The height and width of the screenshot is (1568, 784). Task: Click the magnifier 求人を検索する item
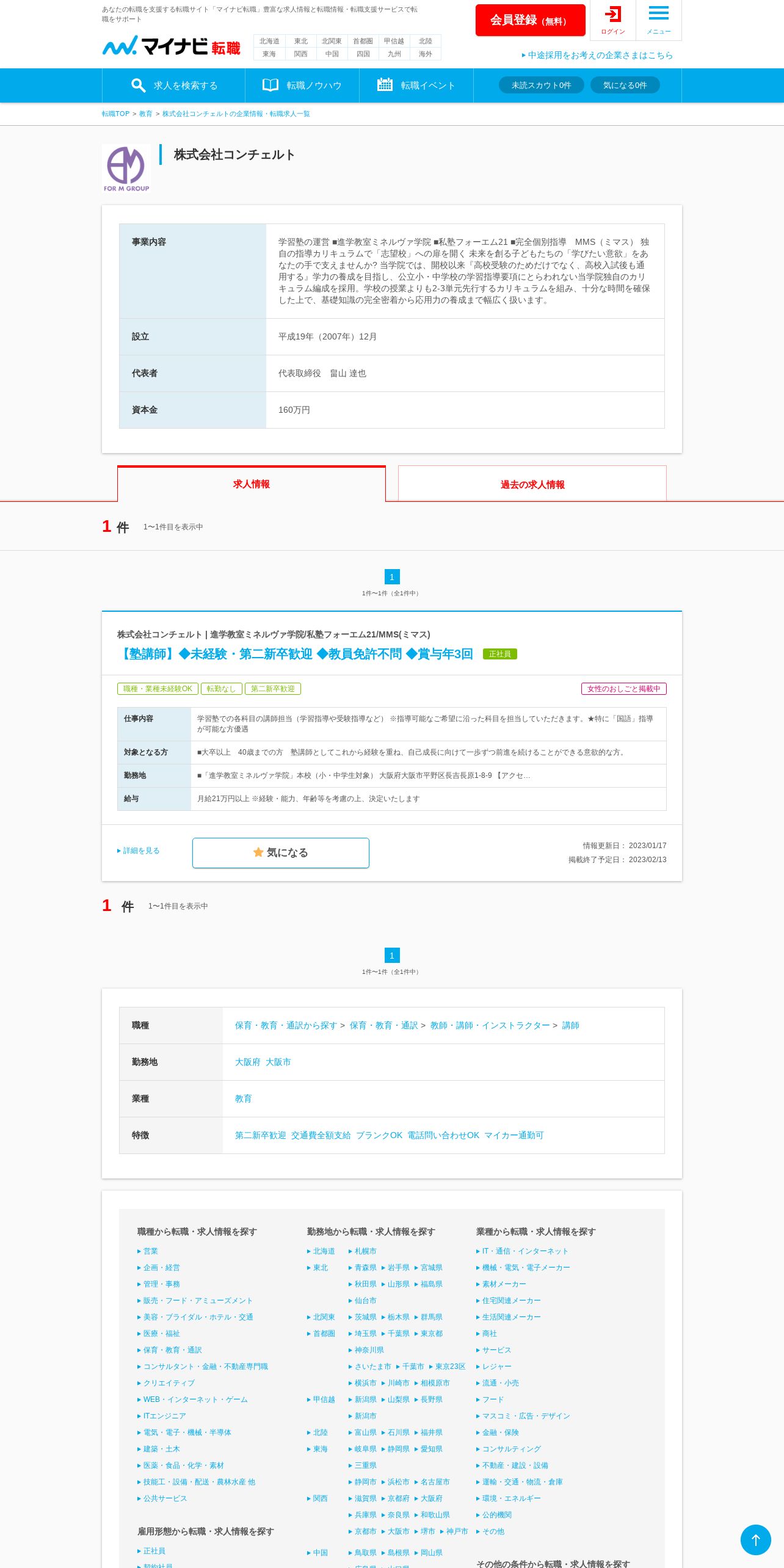point(174,85)
